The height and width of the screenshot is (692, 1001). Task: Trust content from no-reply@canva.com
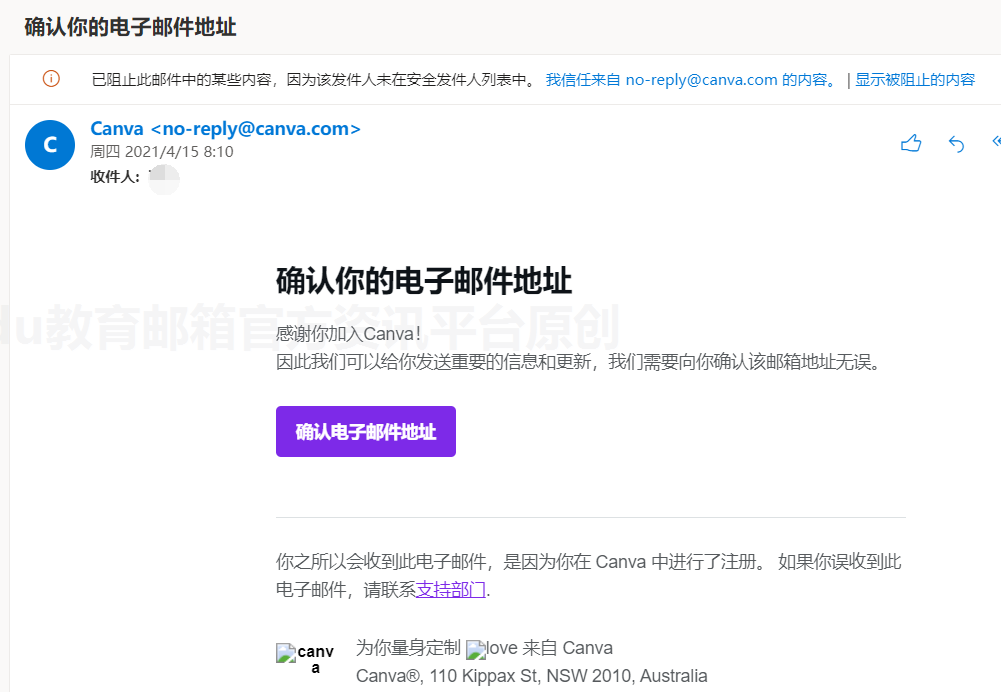(x=691, y=80)
